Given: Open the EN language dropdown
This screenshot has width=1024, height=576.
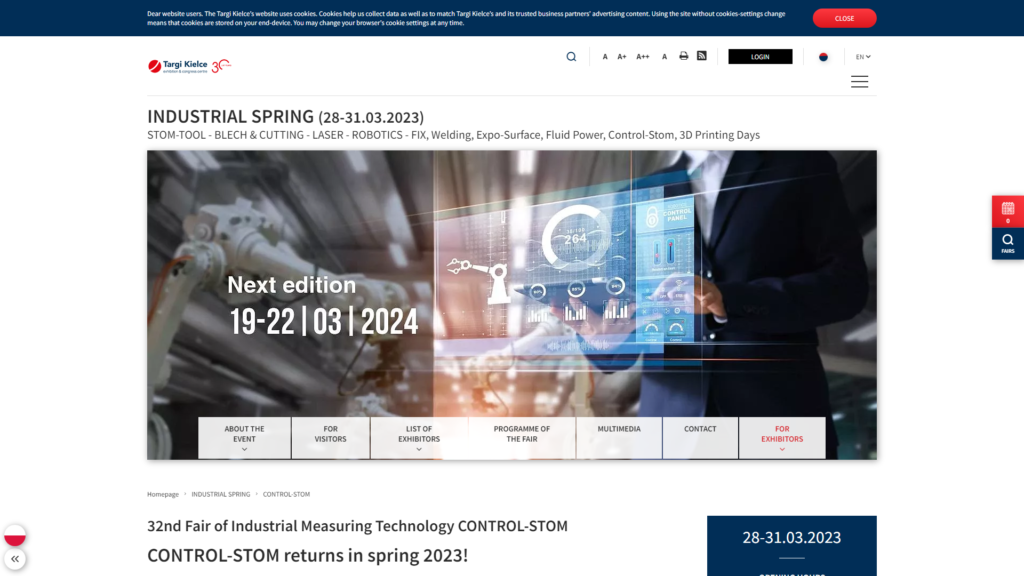Looking at the screenshot, I should 863,57.
